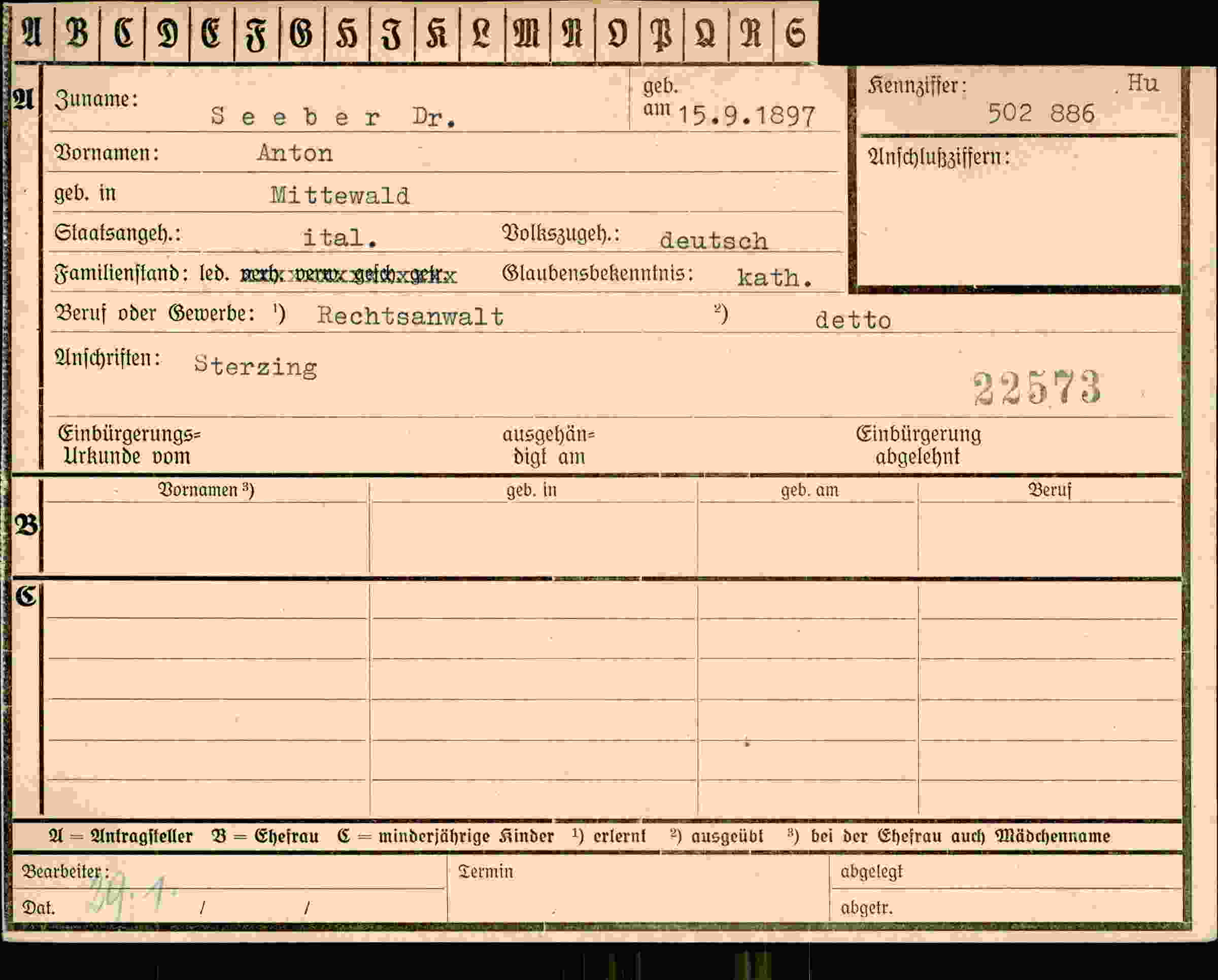Click the address 'Sterzing'
The height and width of the screenshot is (980, 1218).
[x=255, y=366]
